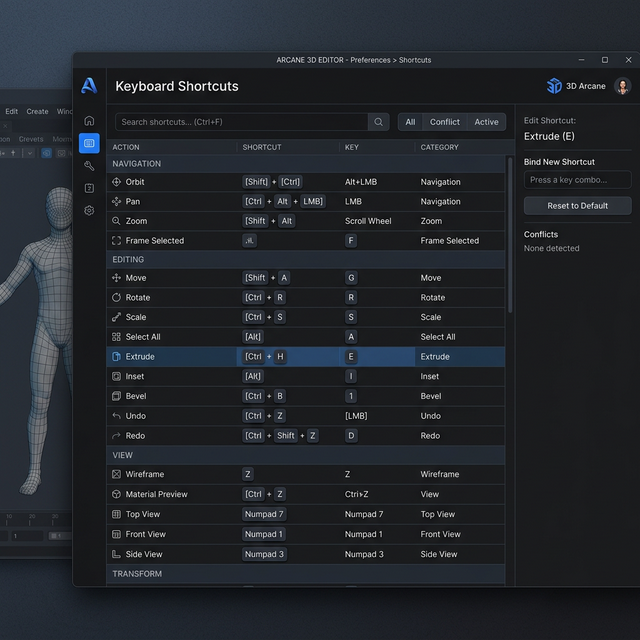
Task: Show All shortcuts filter
Action: (409, 122)
